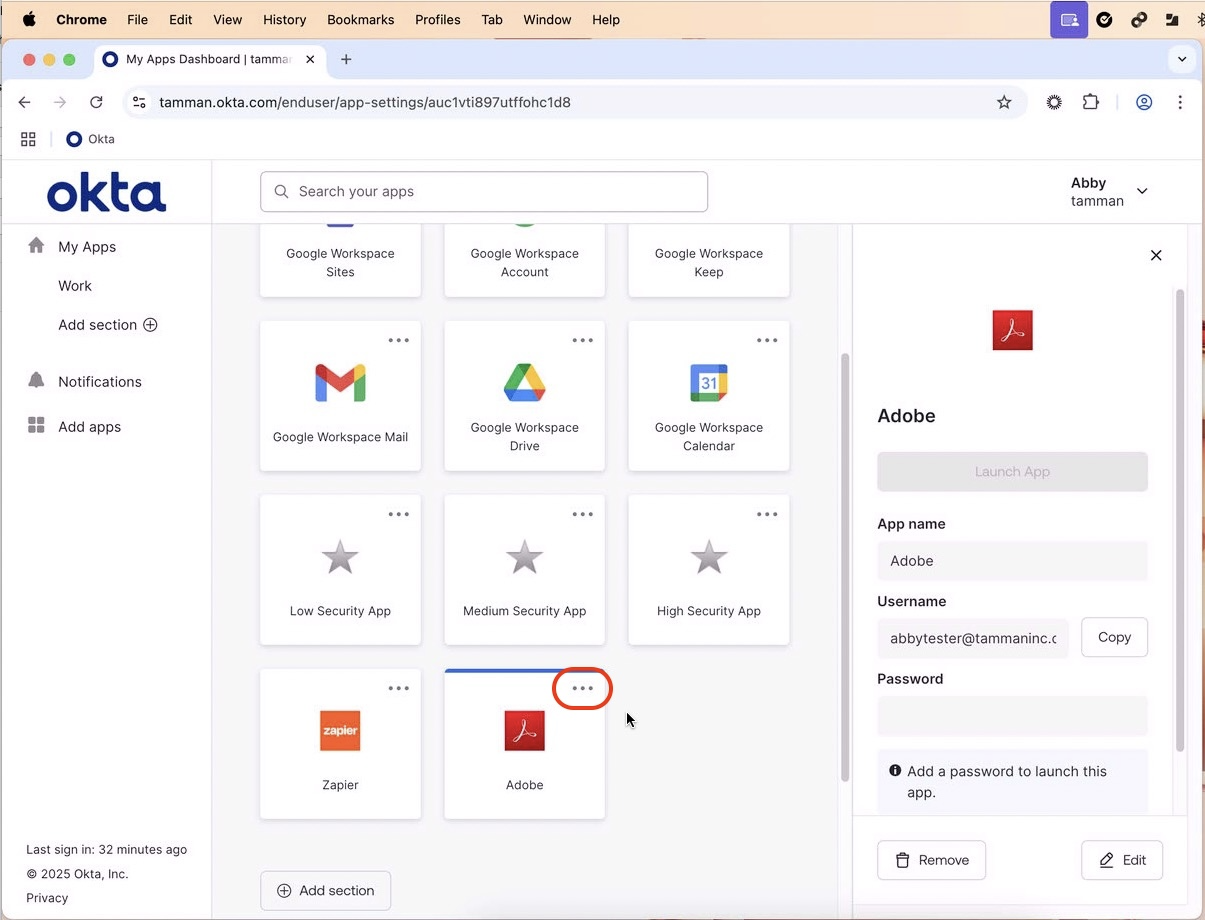Screen dimensions: 1205x920
Task: Open the Google Workspace Sites tile
Action: click(340, 260)
